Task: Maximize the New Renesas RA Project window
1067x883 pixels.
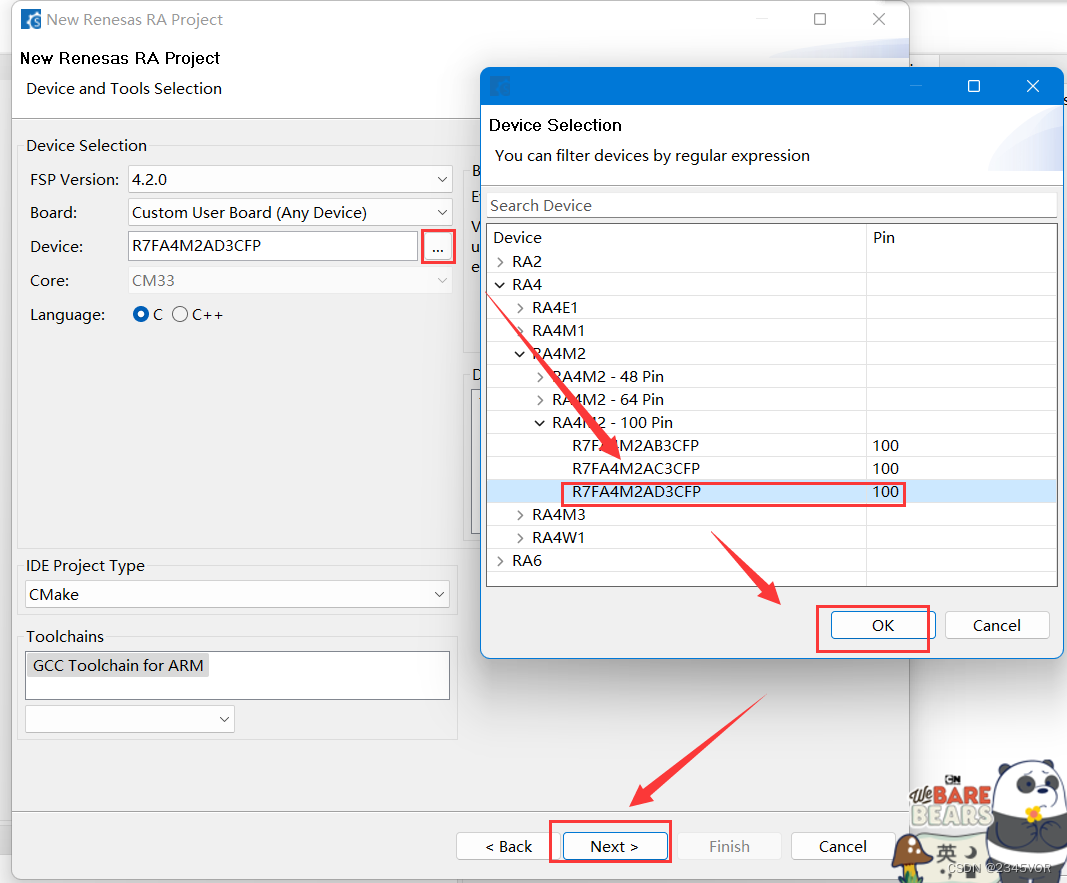Action: pyautogui.click(x=820, y=19)
